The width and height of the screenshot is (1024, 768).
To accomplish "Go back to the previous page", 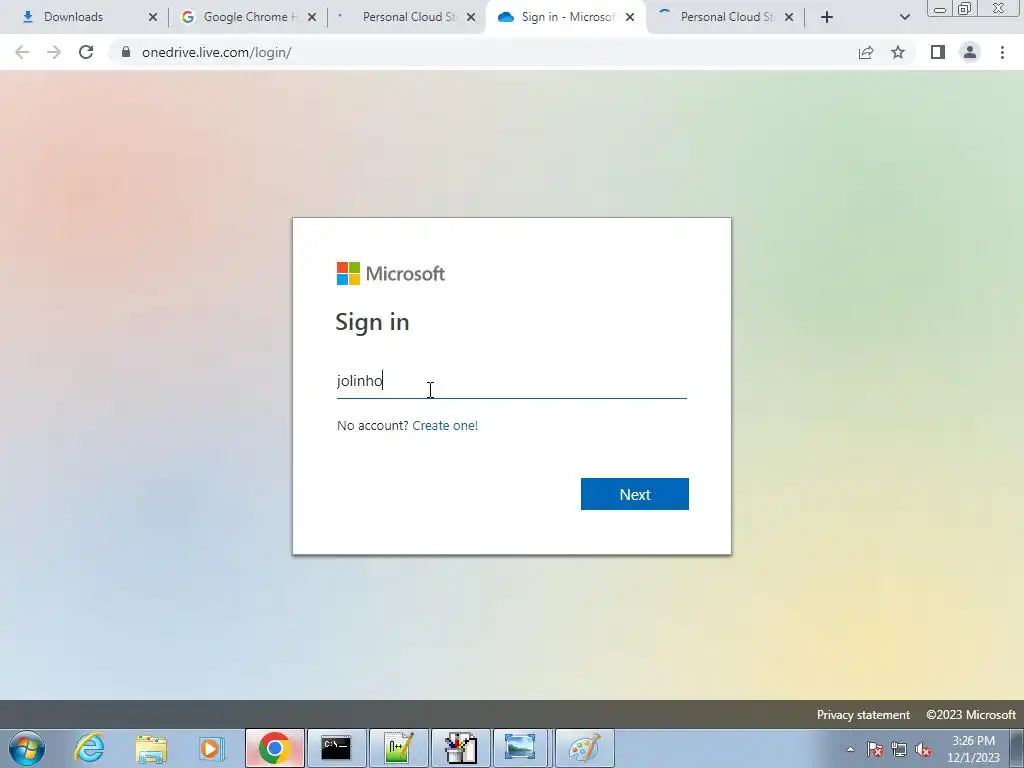I will pyautogui.click(x=22, y=52).
